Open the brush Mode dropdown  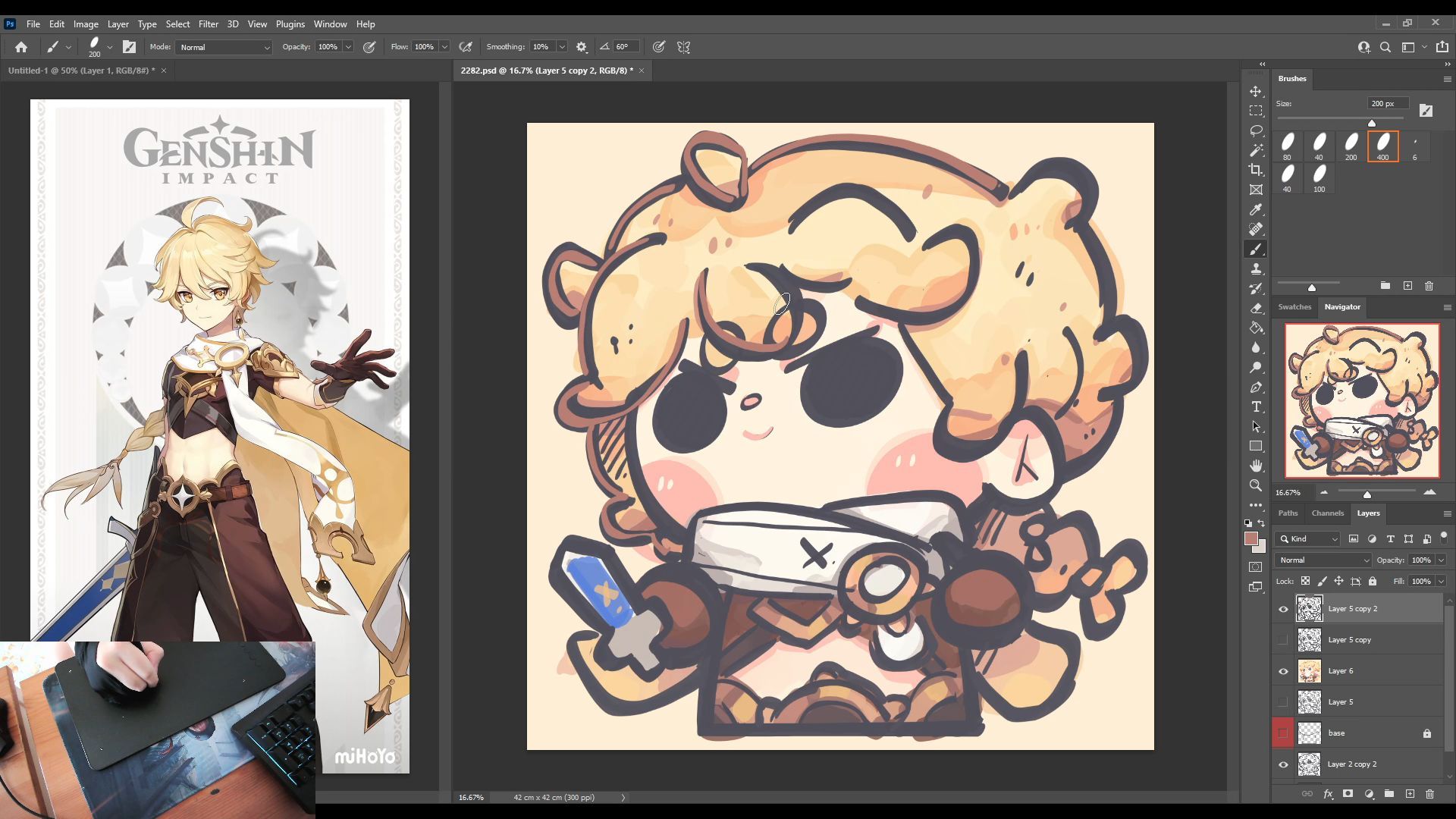pyautogui.click(x=224, y=47)
